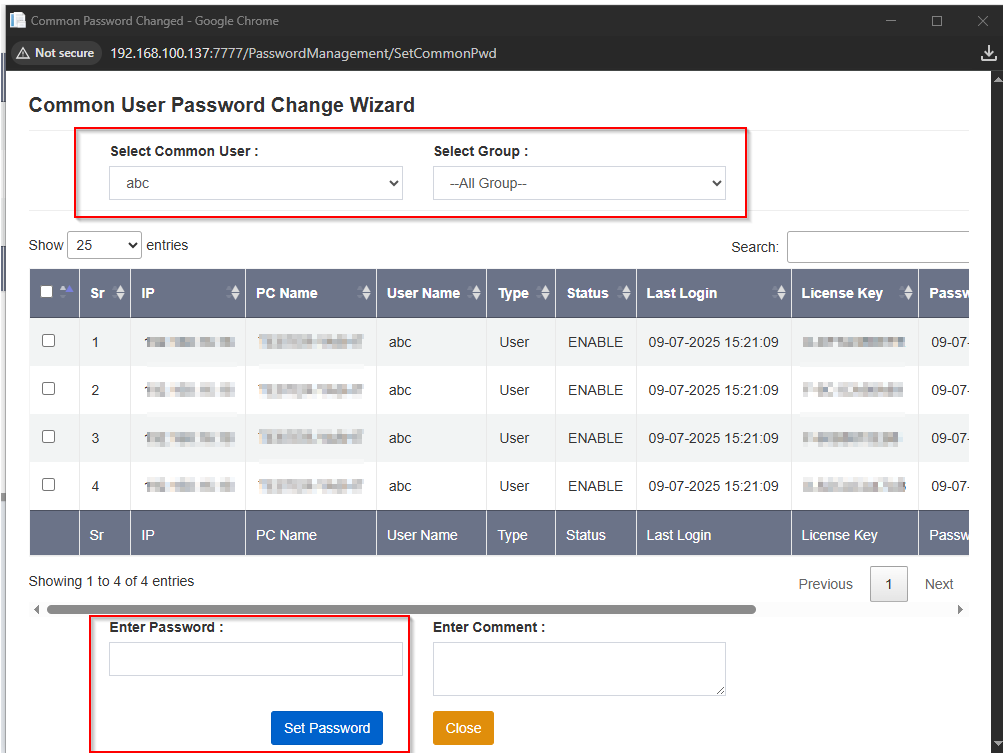
Task: Expand the Select Group dropdown
Action: [579, 183]
